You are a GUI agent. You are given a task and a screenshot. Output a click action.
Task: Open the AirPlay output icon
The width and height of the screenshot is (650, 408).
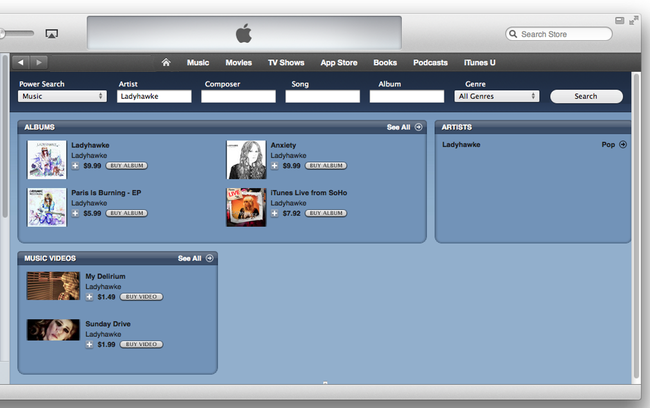(x=51, y=34)
